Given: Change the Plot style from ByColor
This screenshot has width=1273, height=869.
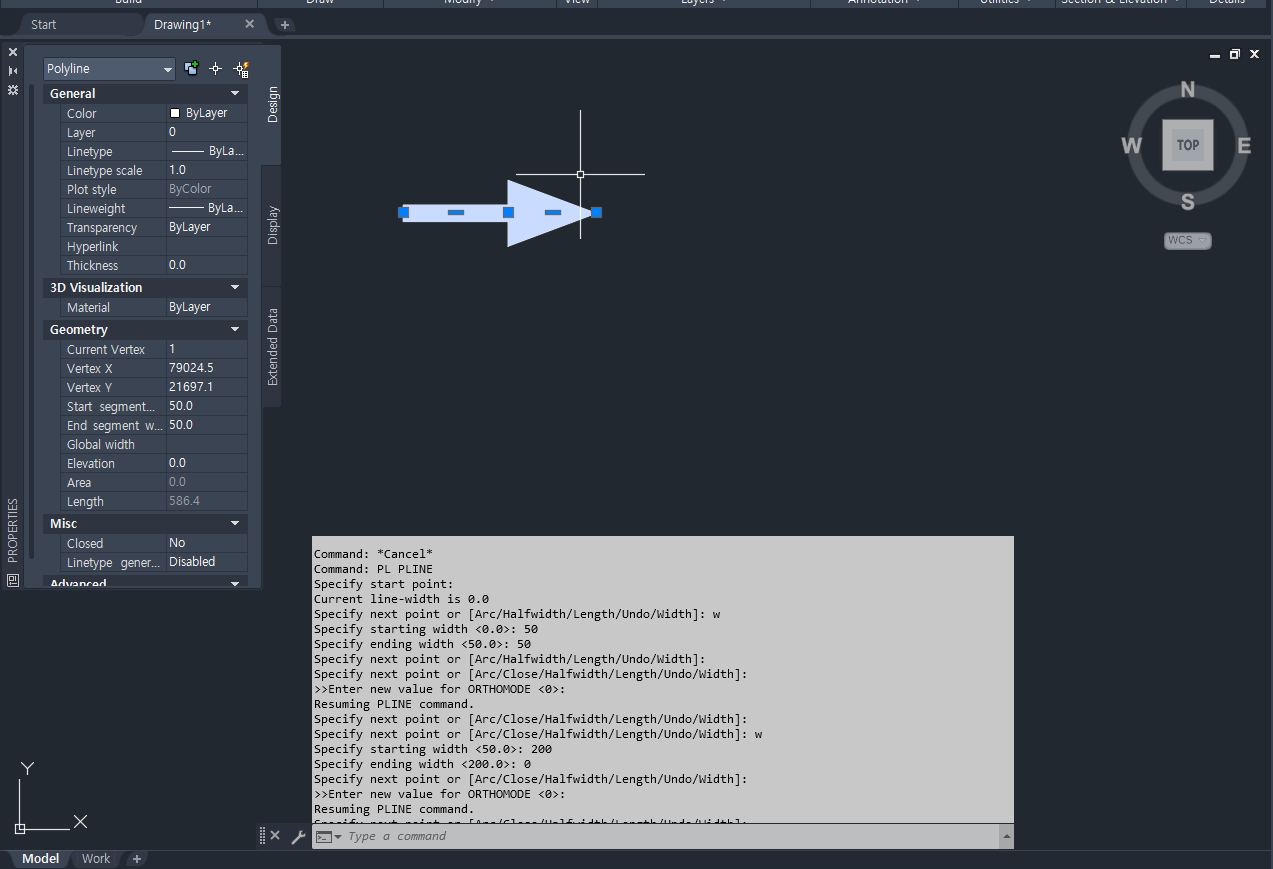Looking at the screenshot, I should pos(205,189).
